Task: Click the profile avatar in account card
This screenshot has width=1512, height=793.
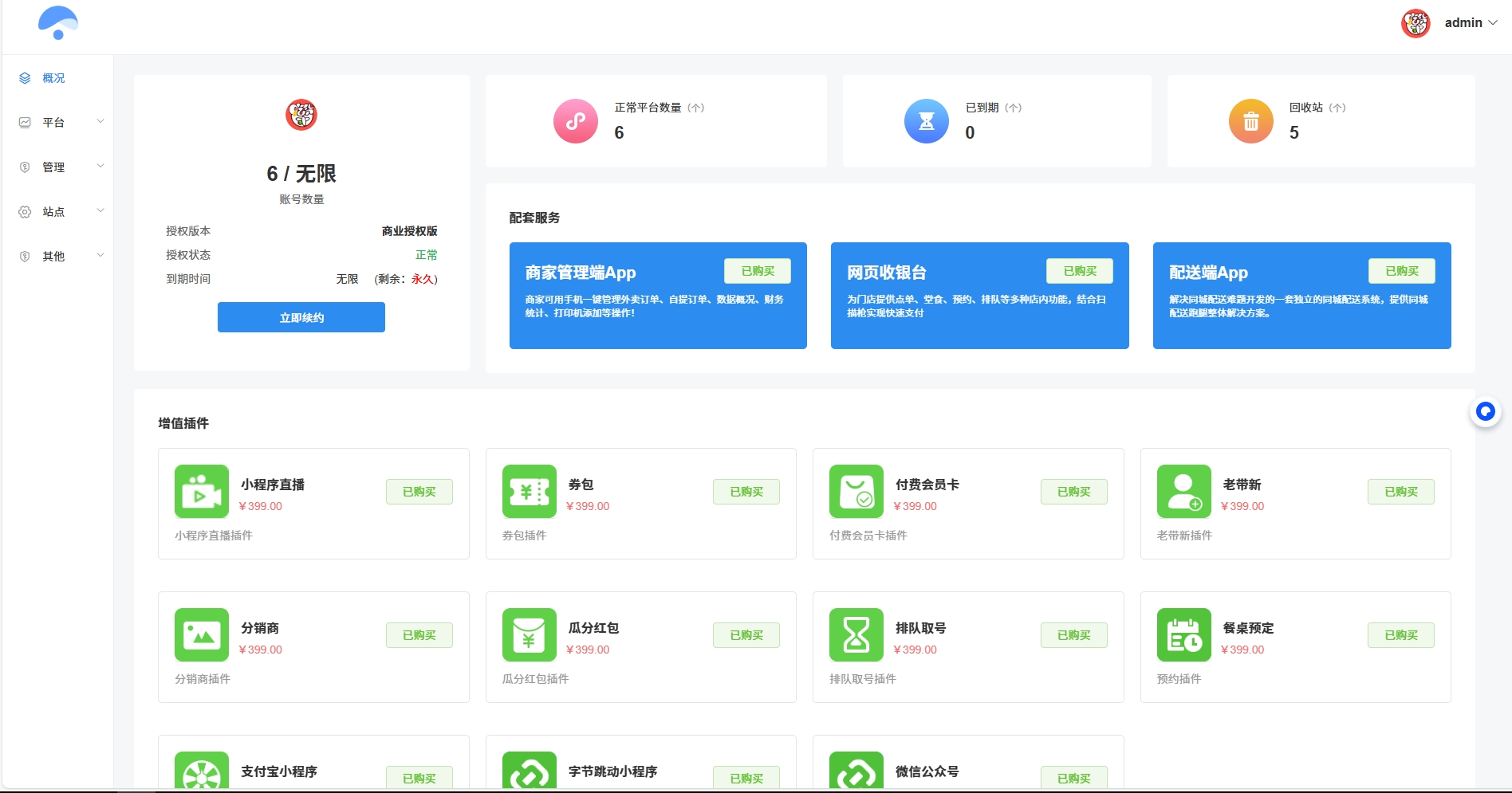Action: 301,115
